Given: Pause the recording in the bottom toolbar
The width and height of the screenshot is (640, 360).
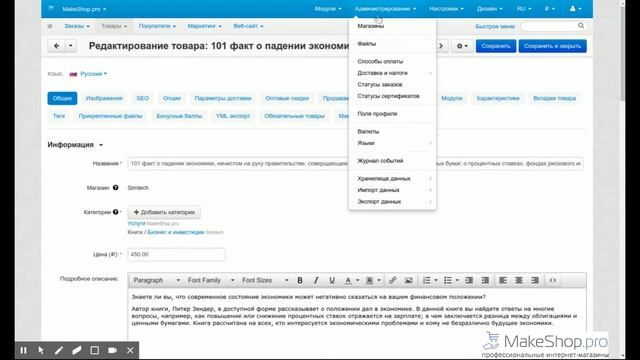Looking at the screenshot, I should 23,350.
